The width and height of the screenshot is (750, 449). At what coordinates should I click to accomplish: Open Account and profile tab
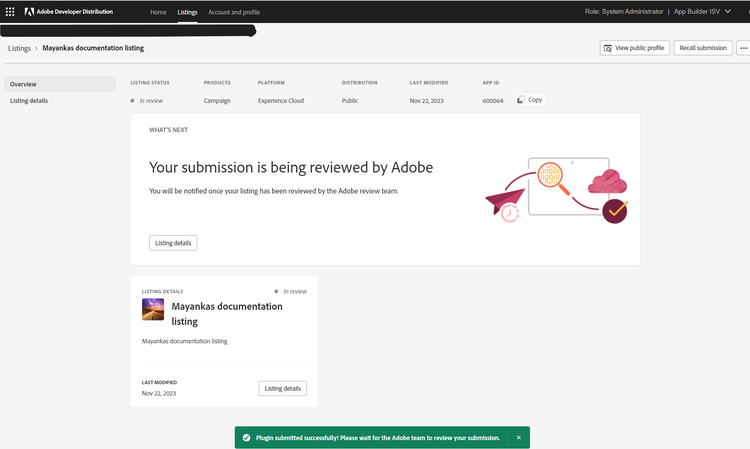234,12
